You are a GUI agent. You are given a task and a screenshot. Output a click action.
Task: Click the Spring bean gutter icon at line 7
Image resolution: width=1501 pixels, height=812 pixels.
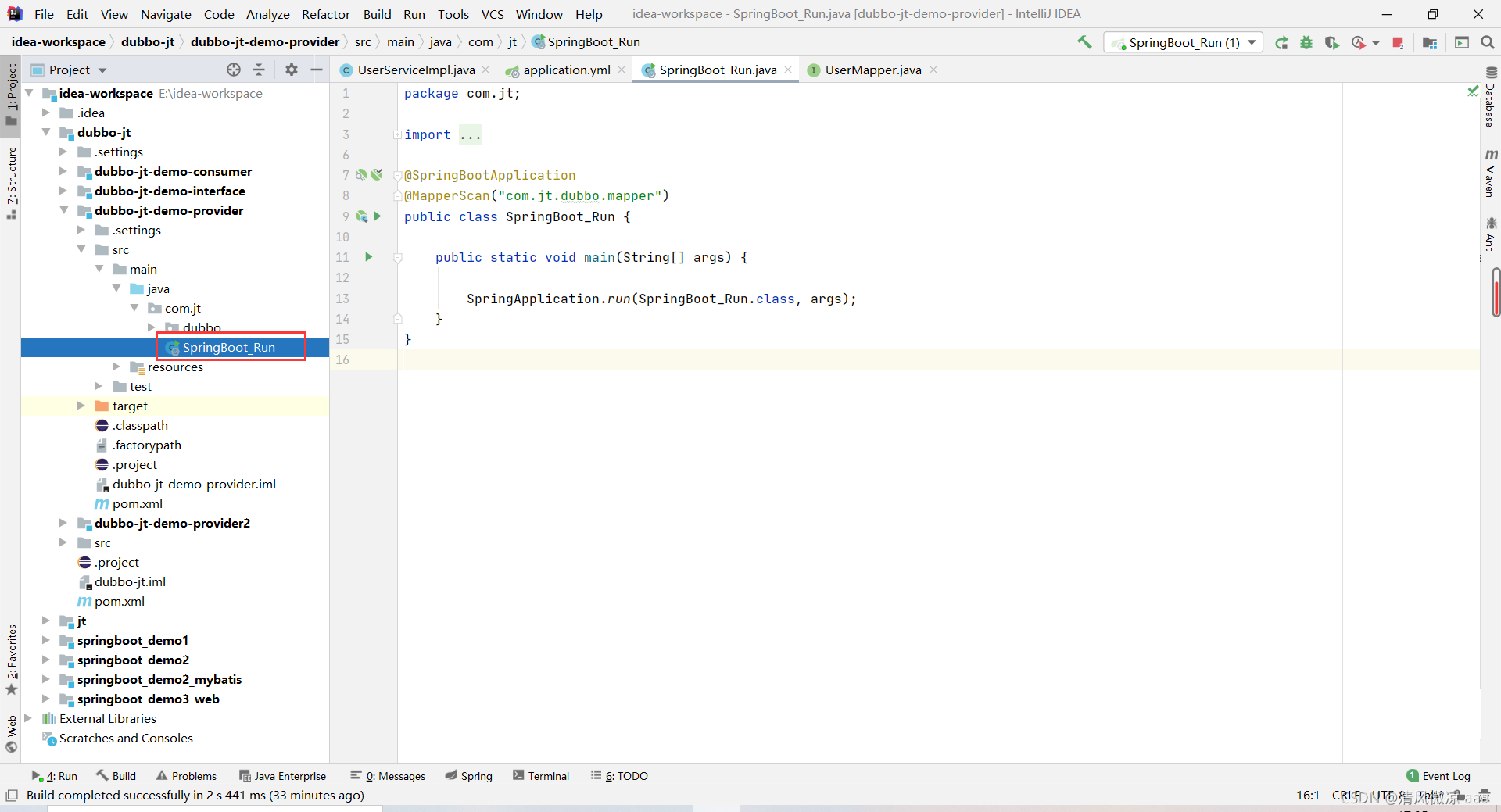[361, 175]
